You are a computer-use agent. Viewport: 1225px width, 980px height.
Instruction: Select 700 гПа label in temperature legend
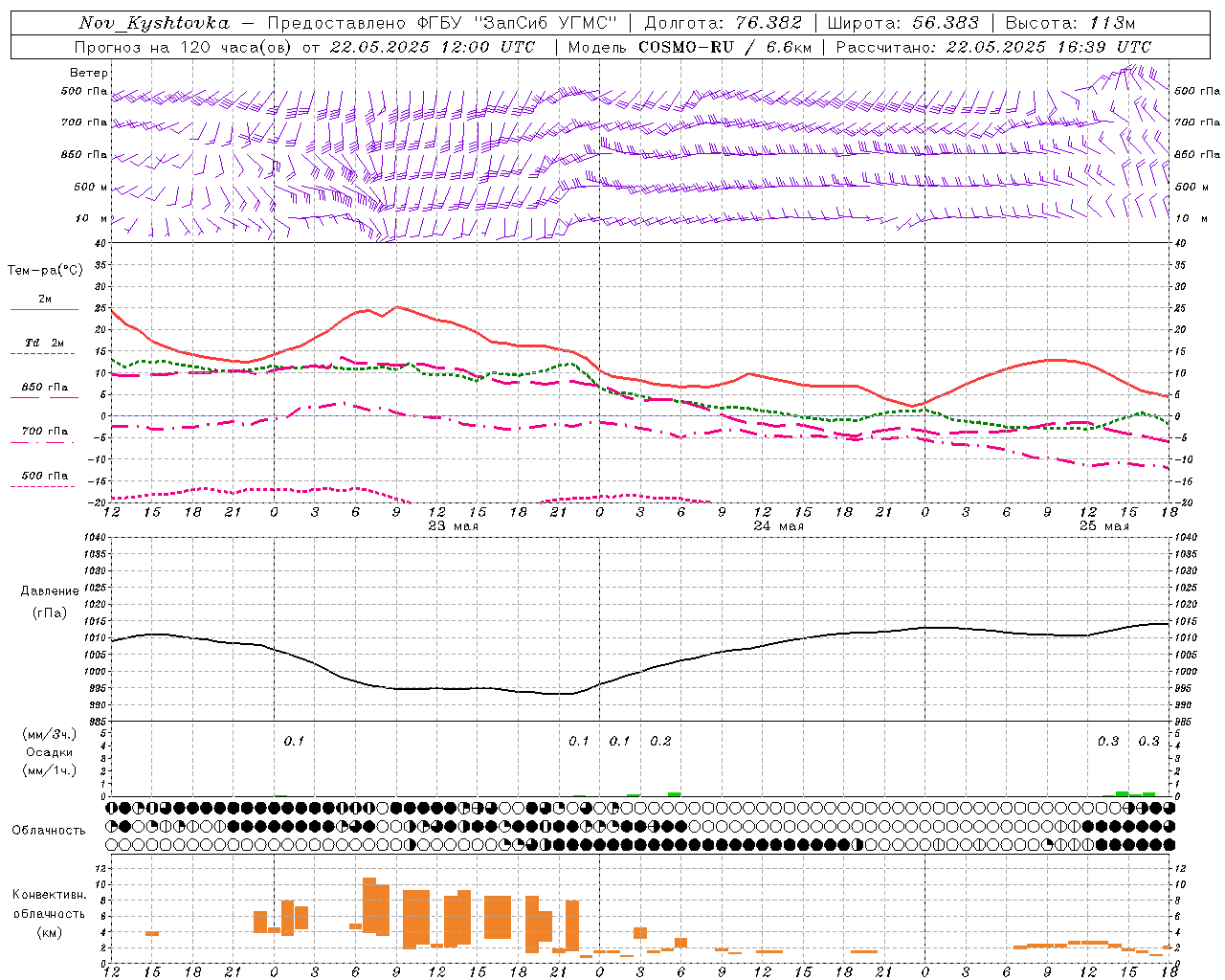pos(45,431)
